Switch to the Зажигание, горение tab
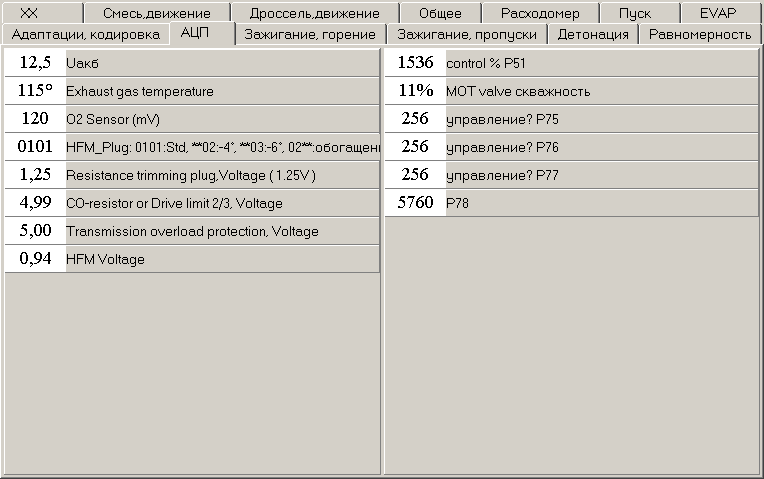Image resolution: width=764 pixels, height=479 pixels. click(x=311, y=35)
